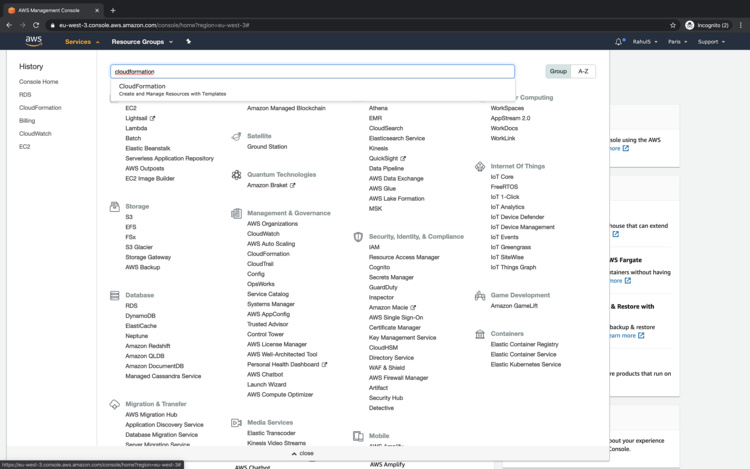This screenshot has width=750, height=469.
Task: Click the Storage category icon
Action: pyautogui.click(x=115, y=207)
